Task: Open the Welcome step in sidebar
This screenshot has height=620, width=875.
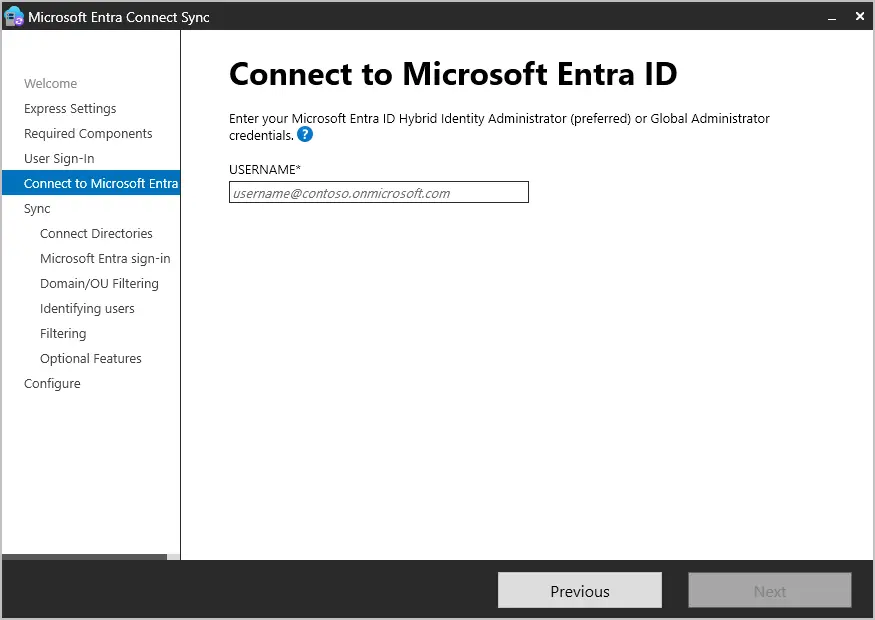Action: tap(50, 84)
